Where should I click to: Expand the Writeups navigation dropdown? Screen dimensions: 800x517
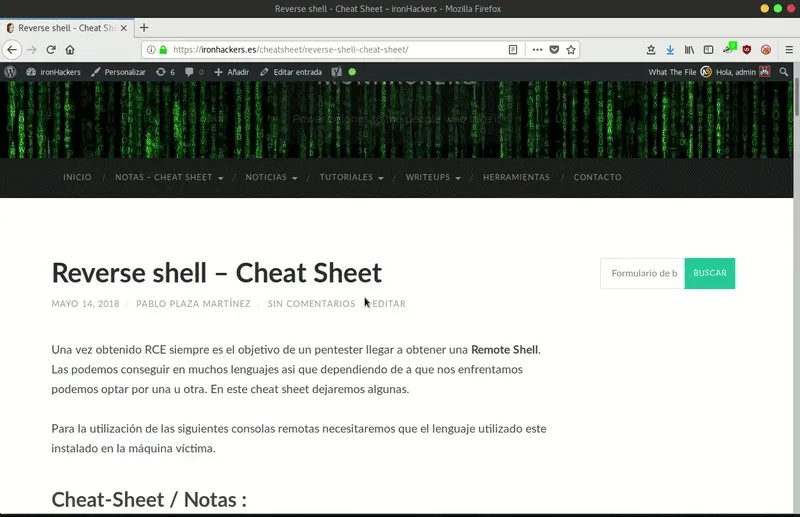433,177
